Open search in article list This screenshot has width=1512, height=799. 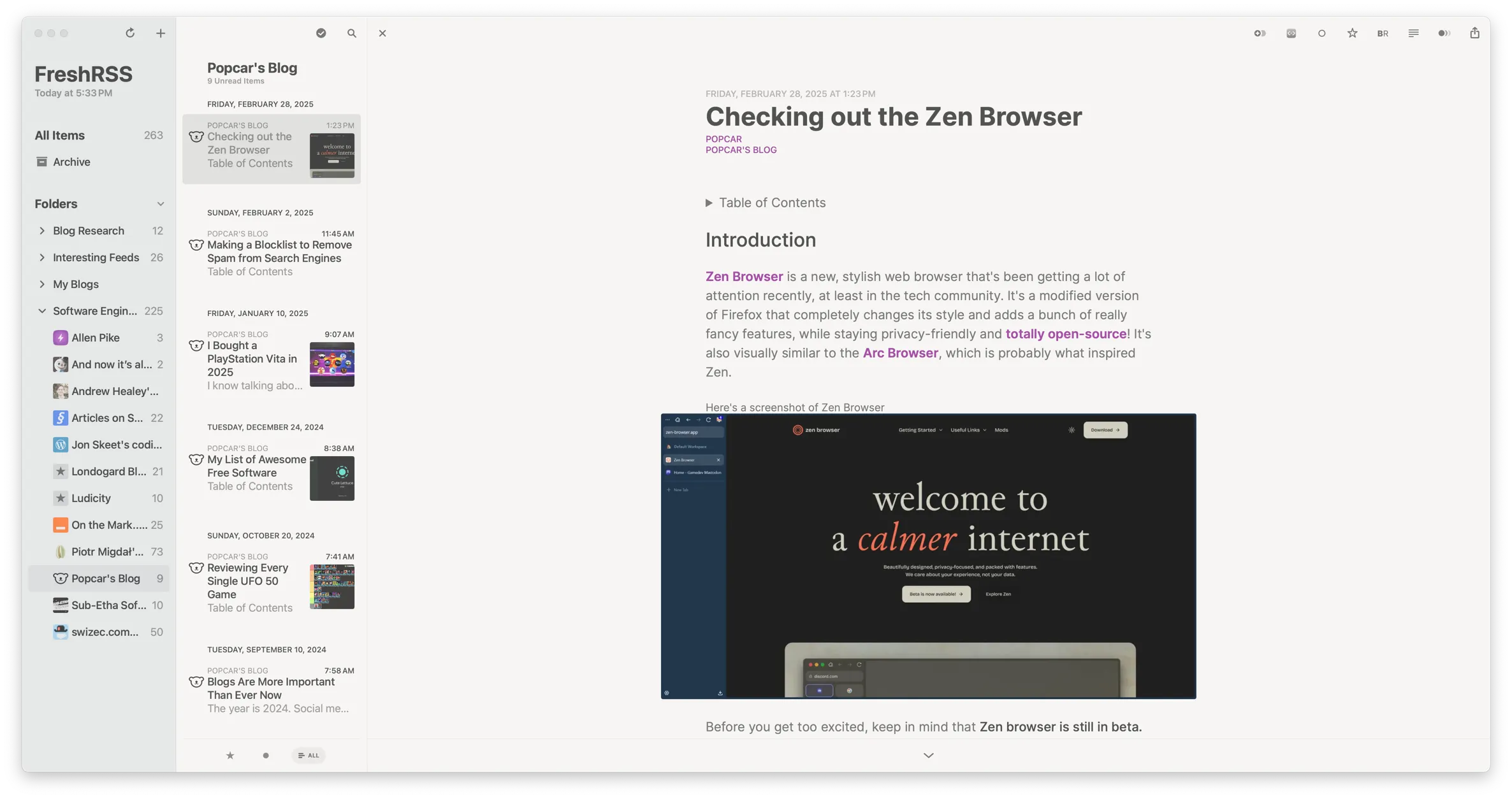pyautogui.click(x=352, y=33)
